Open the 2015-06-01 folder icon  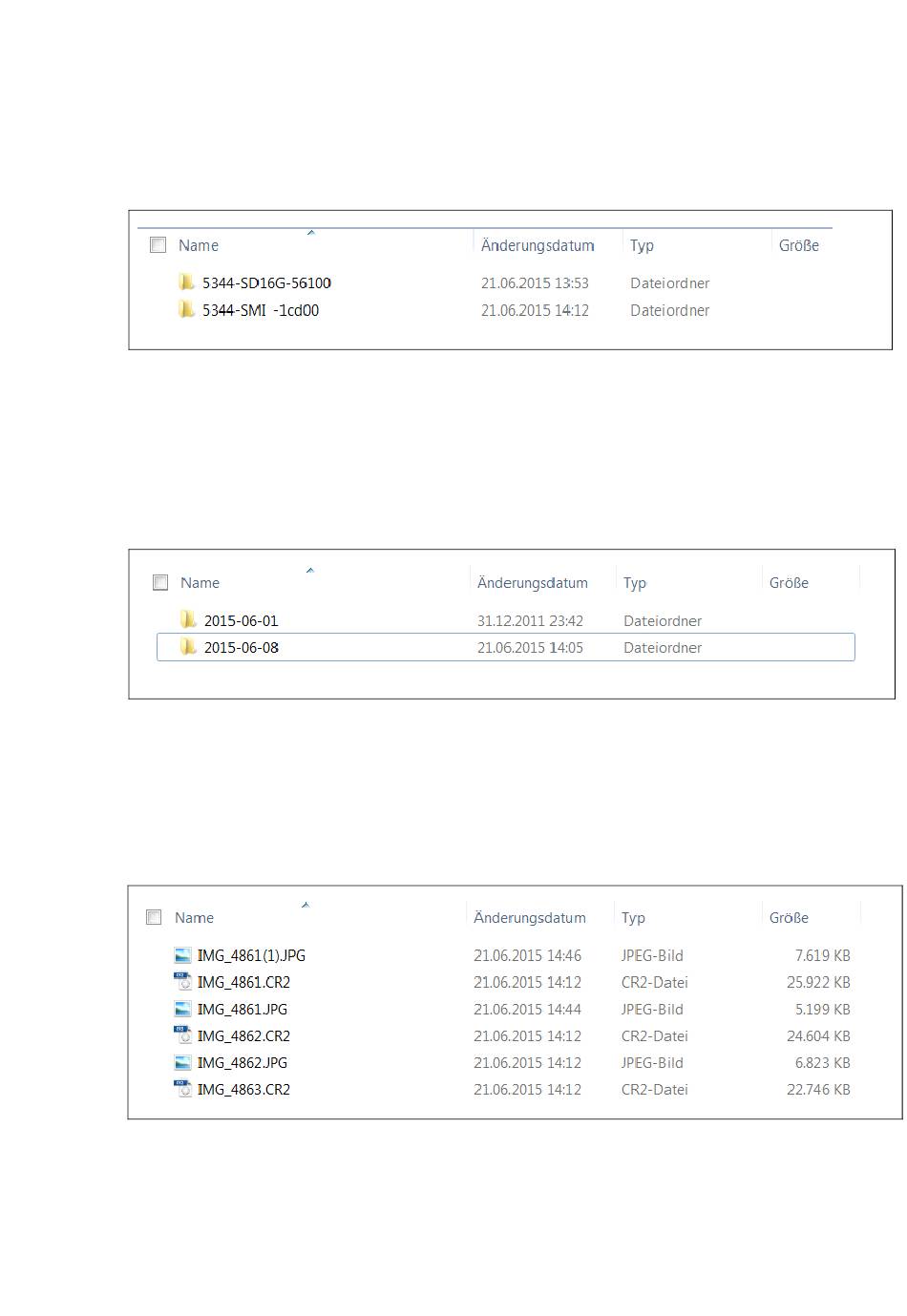(x=188, y=620)
